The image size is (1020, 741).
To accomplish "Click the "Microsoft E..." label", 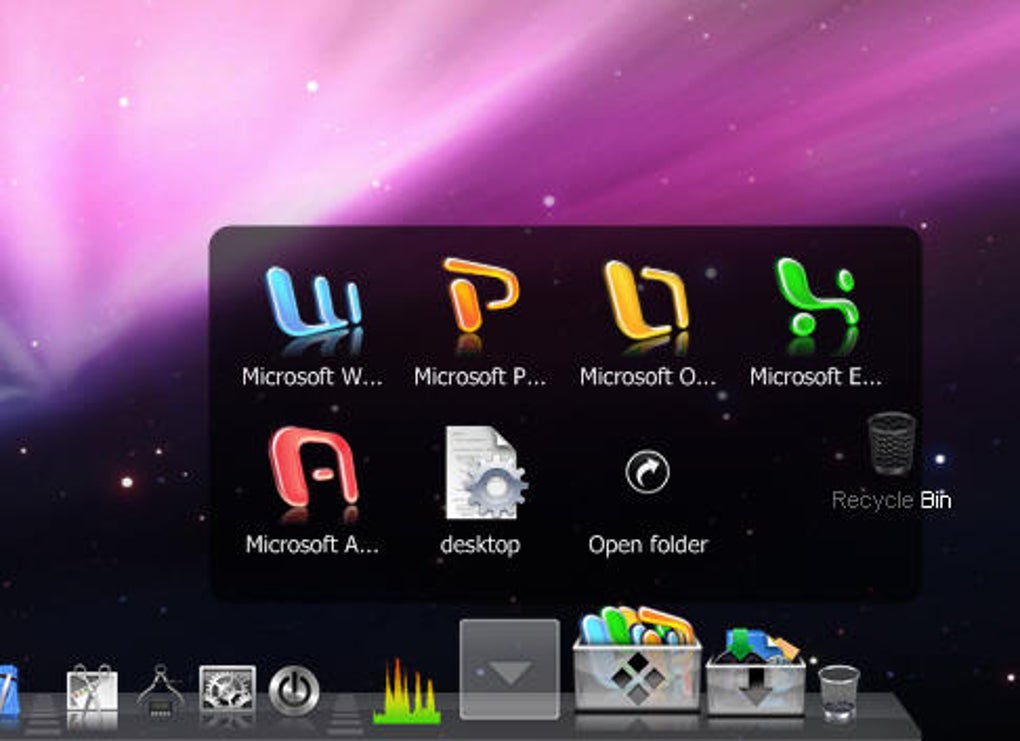I will [816, 376].
